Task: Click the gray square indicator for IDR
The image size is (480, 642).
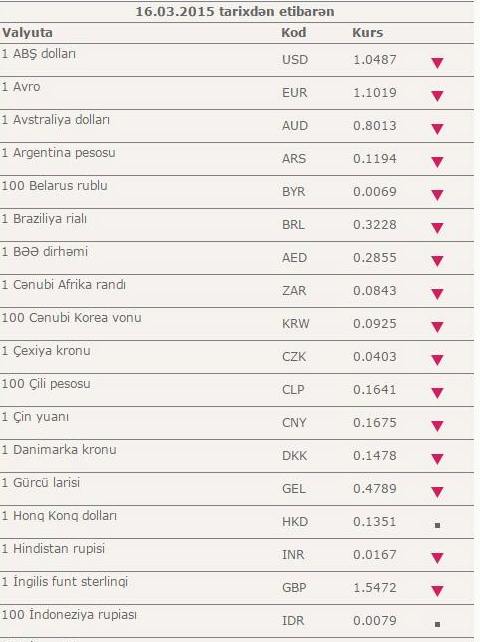Action: coord(437,624)
